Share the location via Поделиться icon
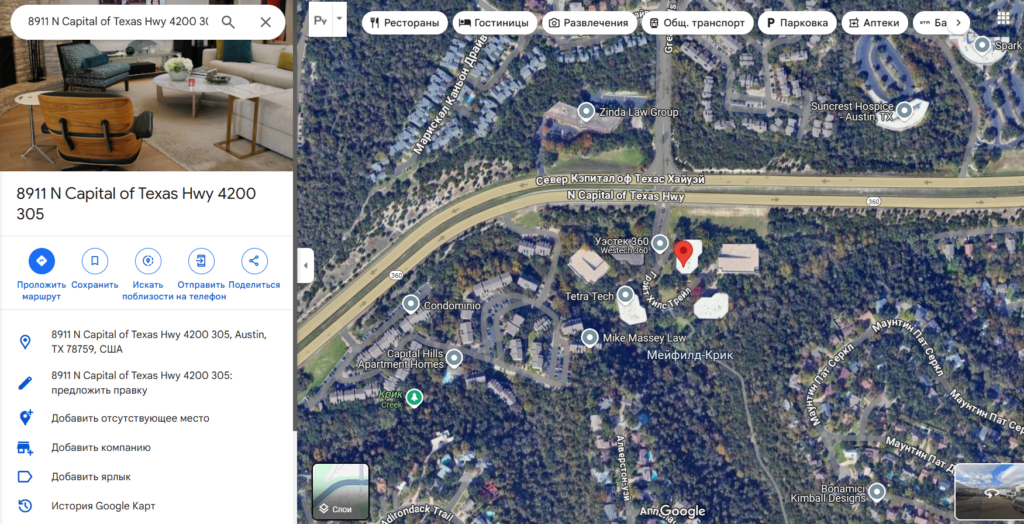Image resolution: width=1024 pixels, height=524 pixels. coord(254,261)
